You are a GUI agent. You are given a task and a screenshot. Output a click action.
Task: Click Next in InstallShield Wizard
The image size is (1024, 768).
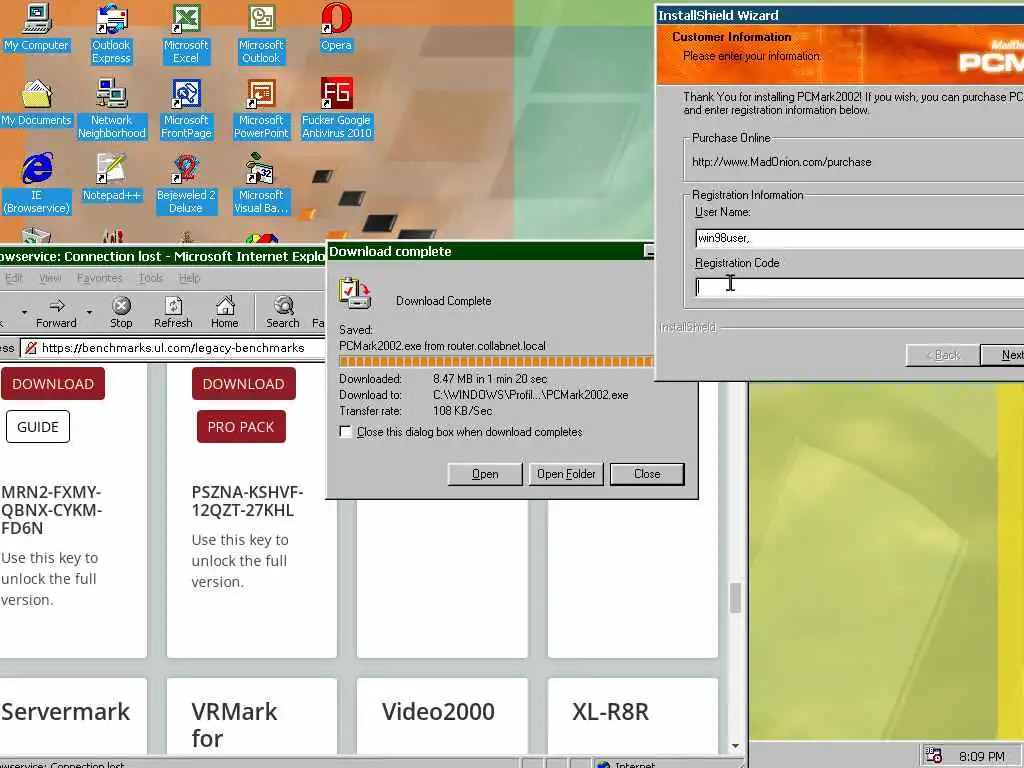pyautogui.click(x=1003, y=355)
